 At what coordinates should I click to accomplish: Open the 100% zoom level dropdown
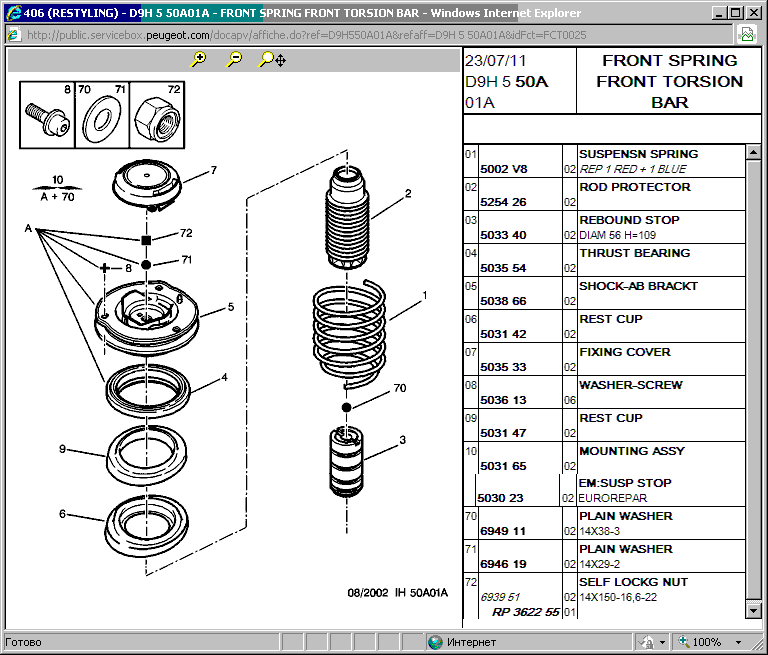click(740, 642)
